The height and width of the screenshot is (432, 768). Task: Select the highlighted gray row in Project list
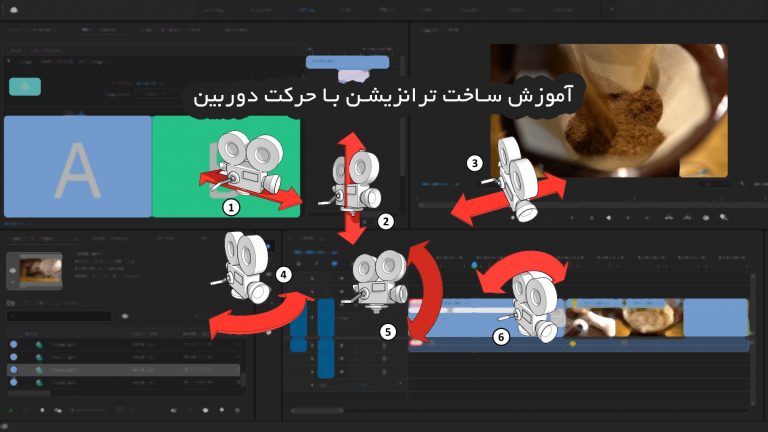[x=123, y=370]
